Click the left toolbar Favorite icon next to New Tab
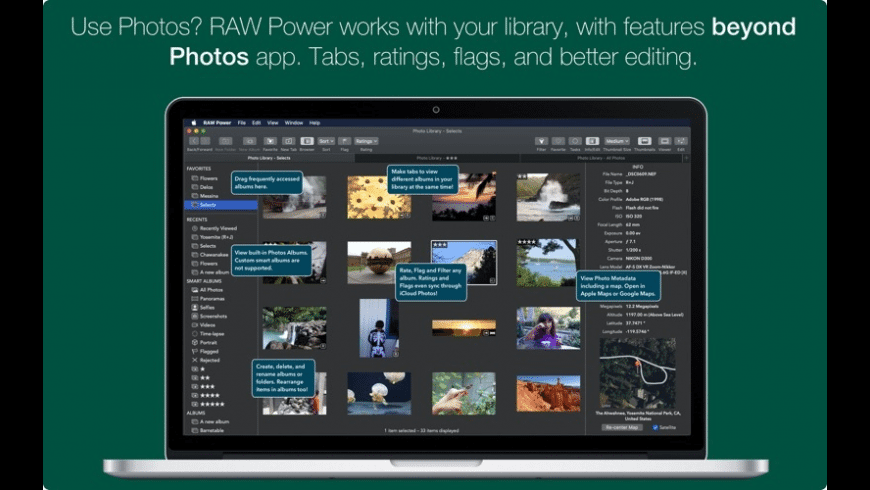870x490 pixels. coord(270,142)
